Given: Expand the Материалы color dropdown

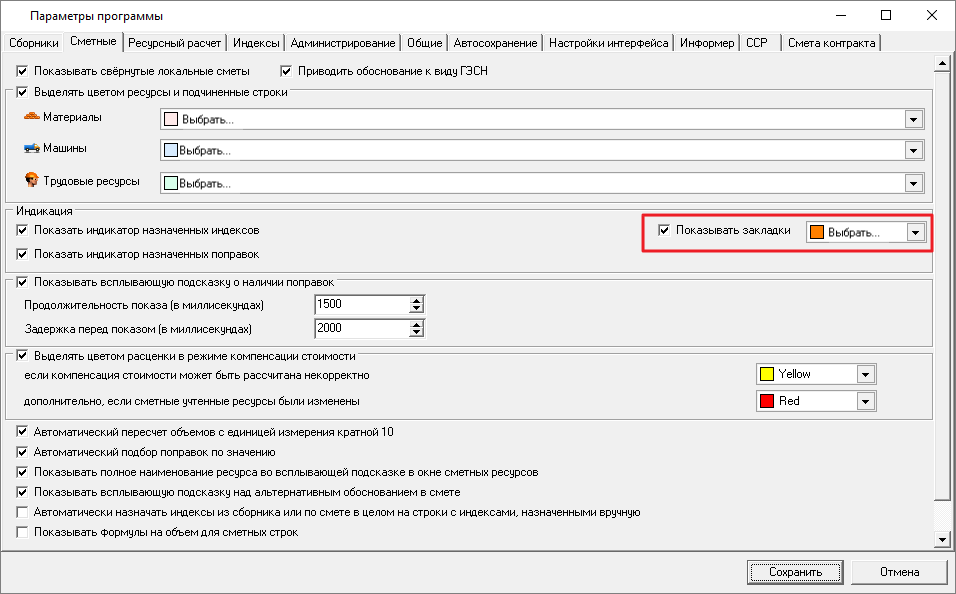Looking at the screenshot, I should point(912,120).
